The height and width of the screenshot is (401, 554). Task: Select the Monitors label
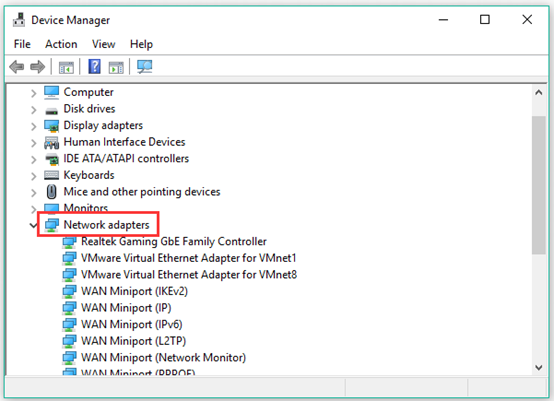(86, 208)
